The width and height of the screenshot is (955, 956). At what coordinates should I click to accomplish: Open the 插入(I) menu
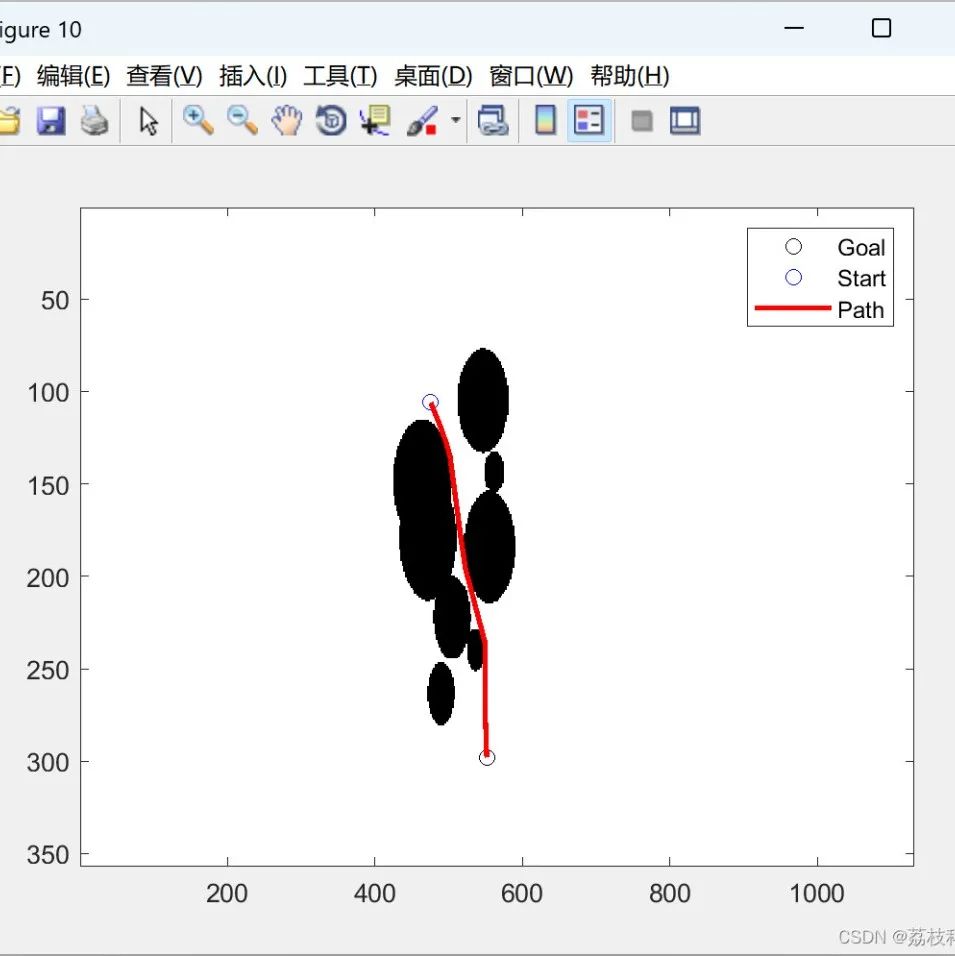pyautogui.click(x=253, y=76)
